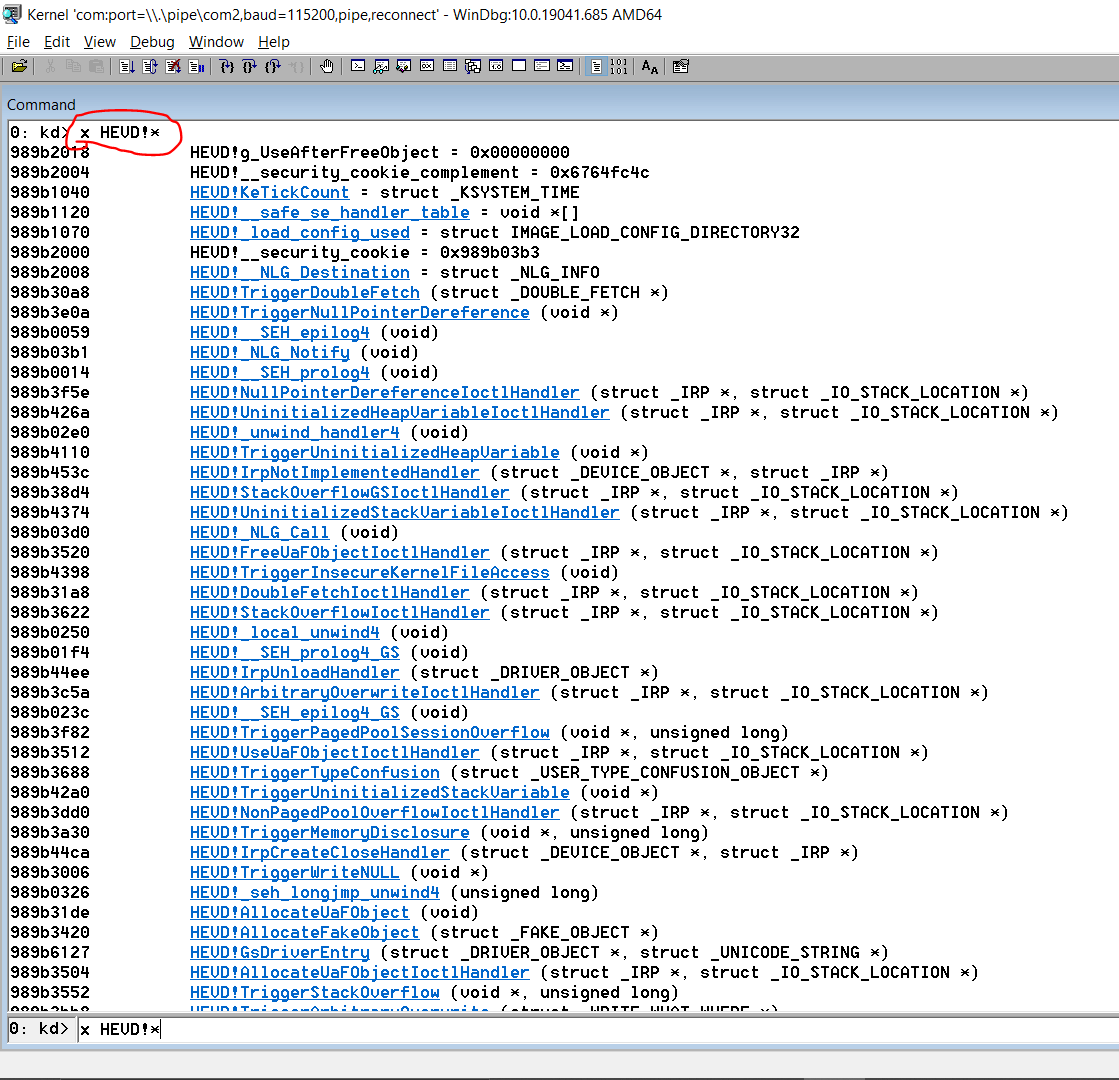The height and width of the screenshot is (1080, 1119).
Task: Open the HEVD!GsDriverEntry symbol link
Action: 280,952
